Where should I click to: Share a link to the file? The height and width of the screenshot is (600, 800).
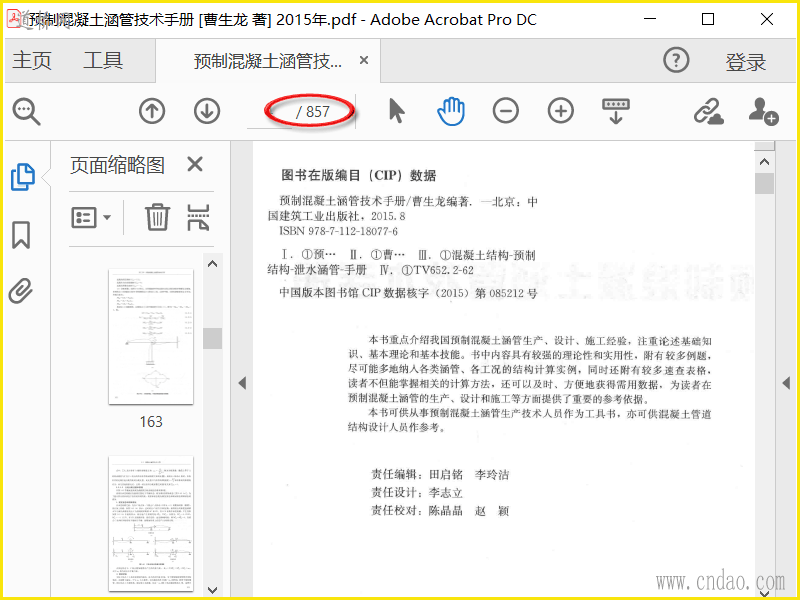(x=708, y=111)
